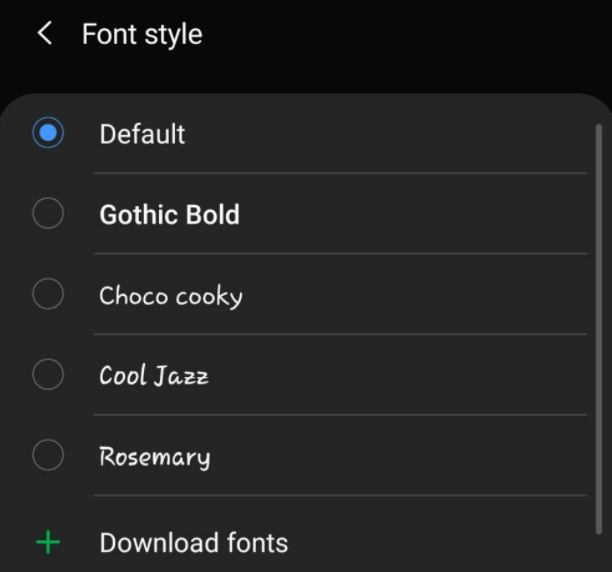The width and height of the screenshot is (612, 572).
Task: Select the Choco cooky radio button
Action: point(48,294)
